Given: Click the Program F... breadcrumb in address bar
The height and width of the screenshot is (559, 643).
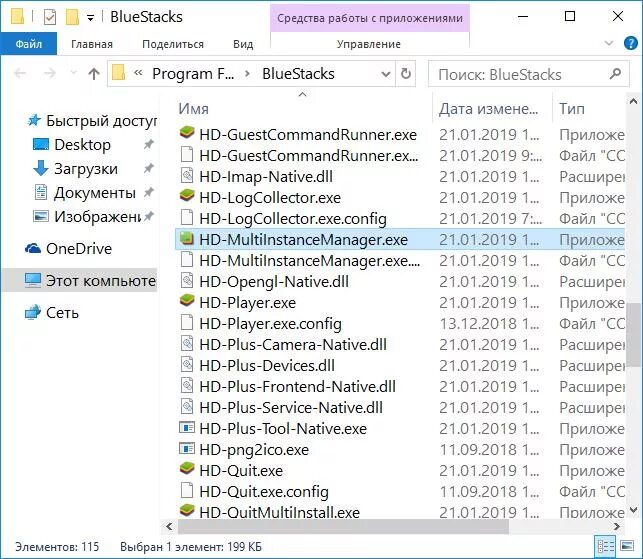Looking at the screenshot, I should click(x=193, y=74).
